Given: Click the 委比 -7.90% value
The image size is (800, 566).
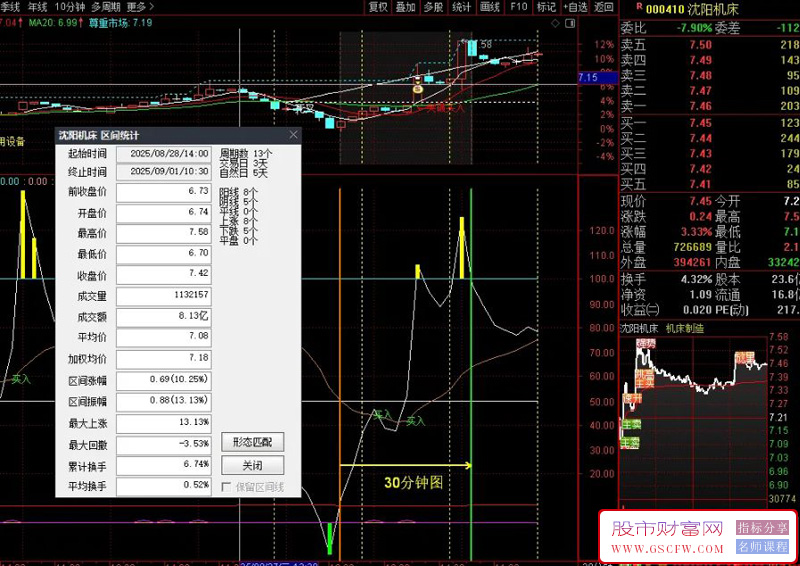Looking at the screenshot, I should tap(694, 28).
